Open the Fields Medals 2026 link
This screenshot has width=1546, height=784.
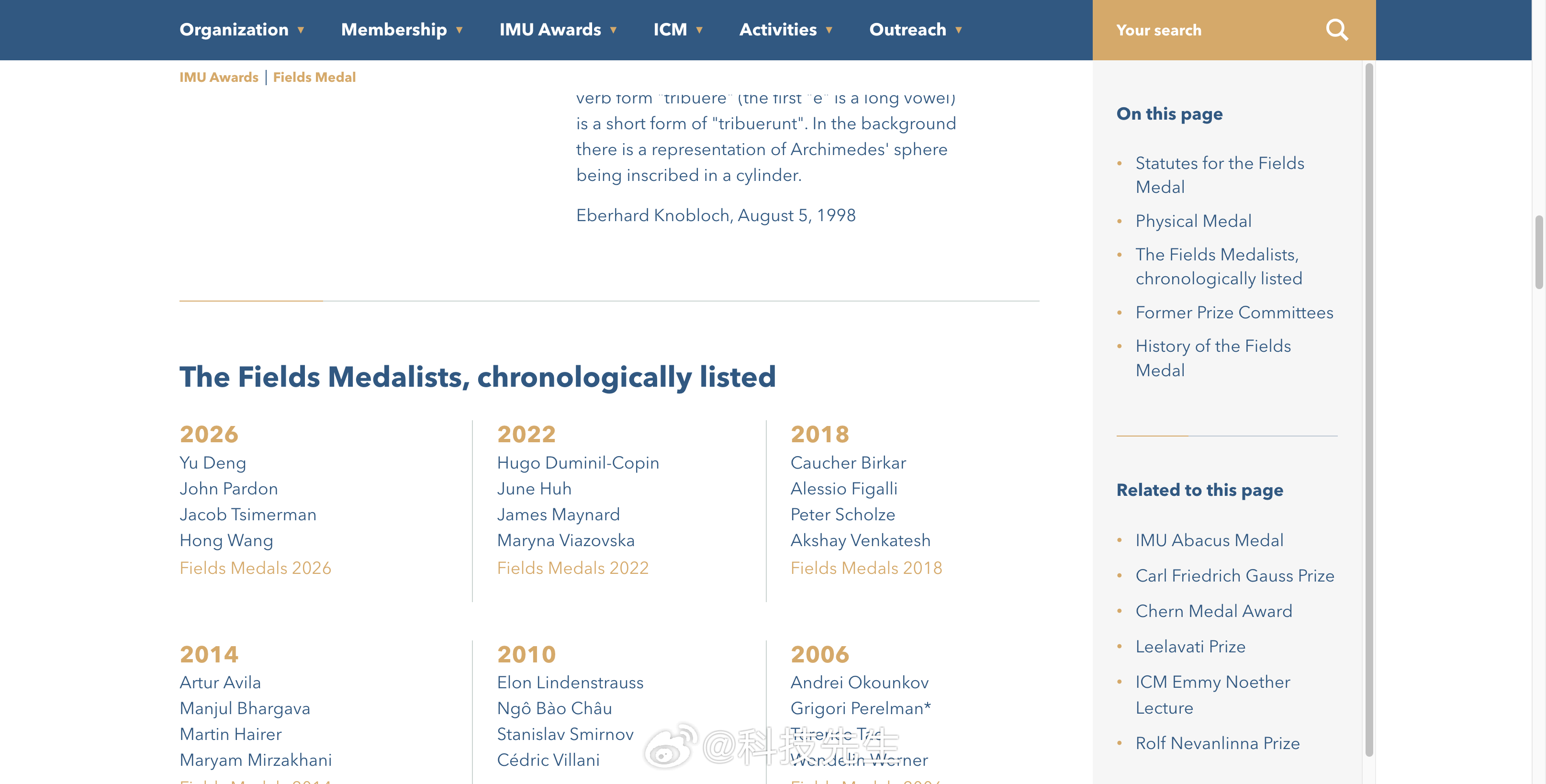pyautogui.click(x=255, y=568)
